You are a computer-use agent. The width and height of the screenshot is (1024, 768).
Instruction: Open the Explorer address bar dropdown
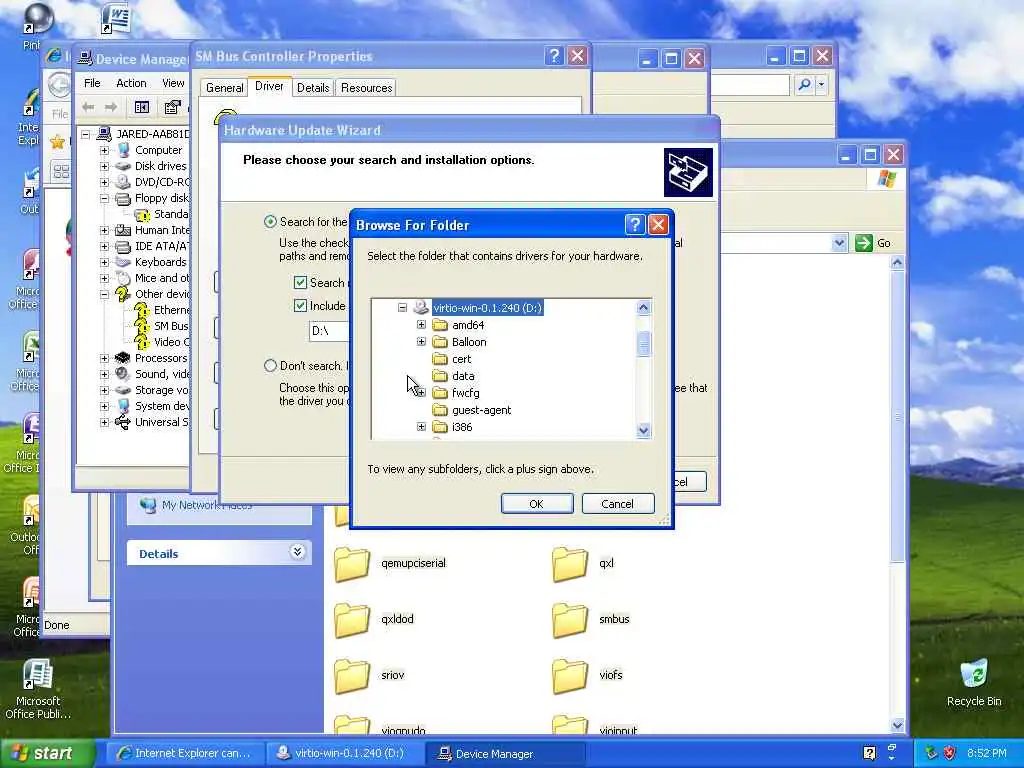(839, 243)
